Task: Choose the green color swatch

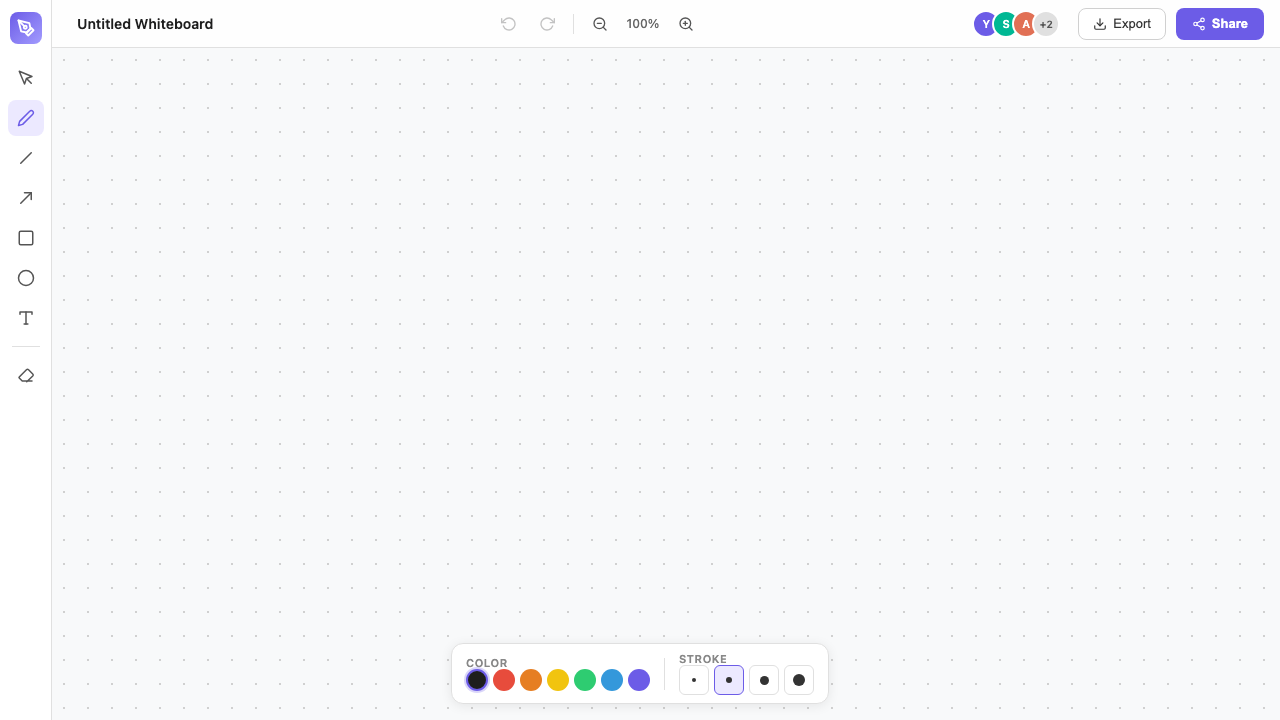Action: tap(585, 680)
